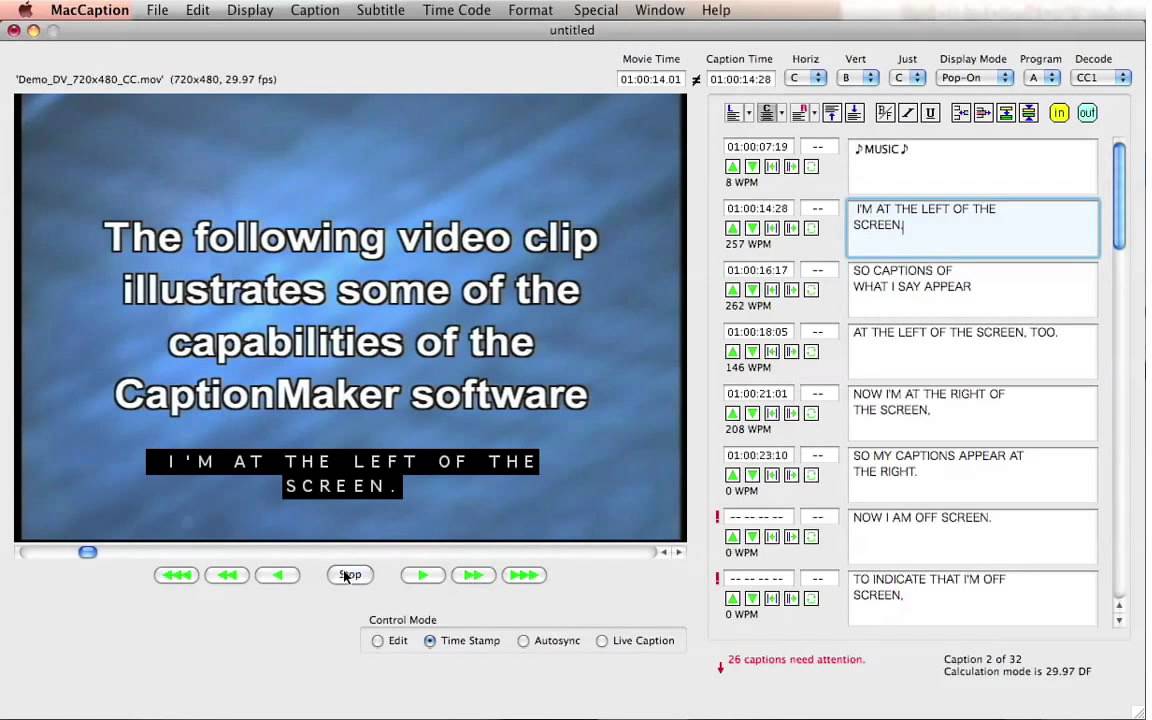Click the green bar with down arrow toolbar icon
Viewport: 1152px width, 720px height.
point(1007,112)
